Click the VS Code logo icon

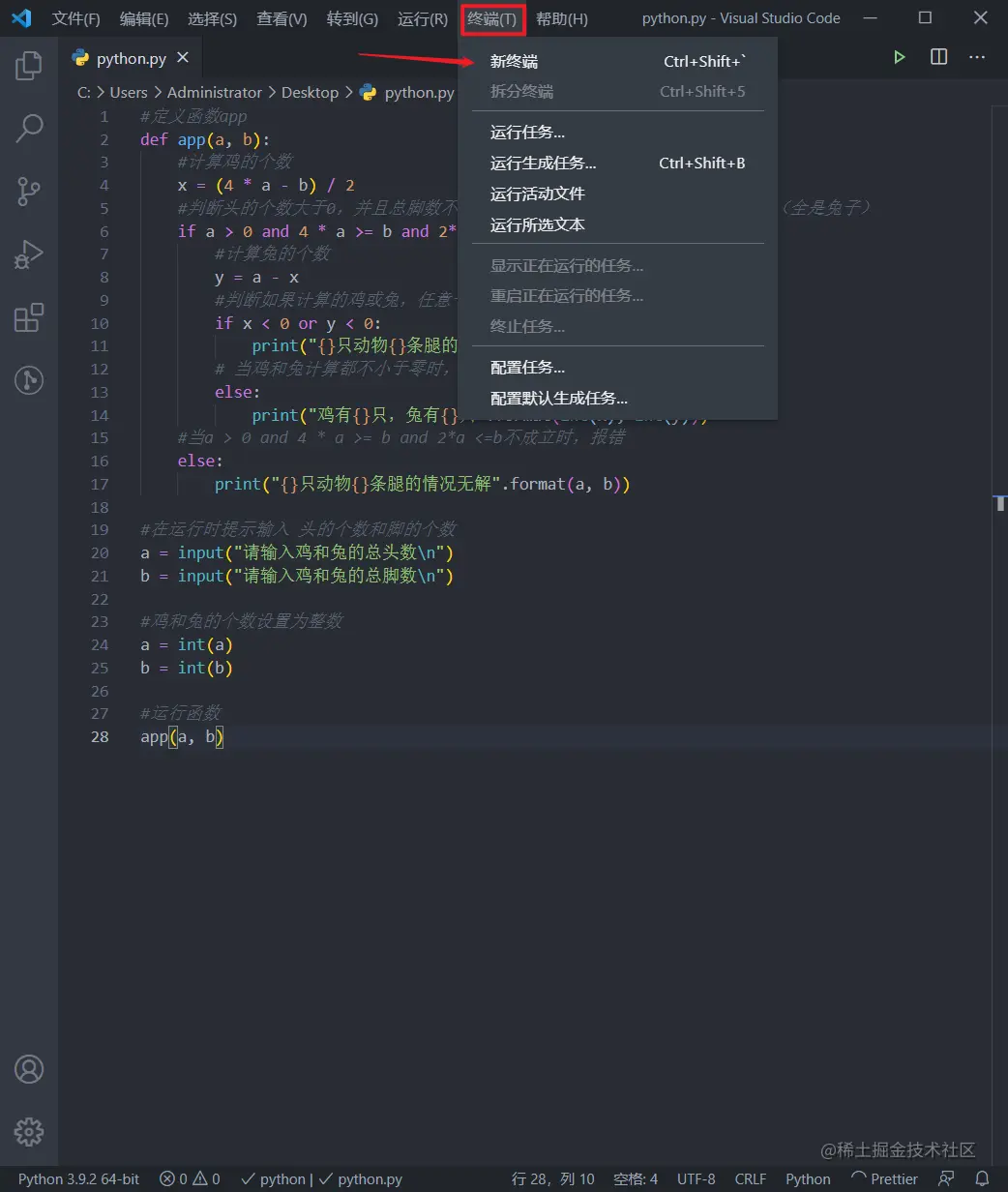coord(21,18)
